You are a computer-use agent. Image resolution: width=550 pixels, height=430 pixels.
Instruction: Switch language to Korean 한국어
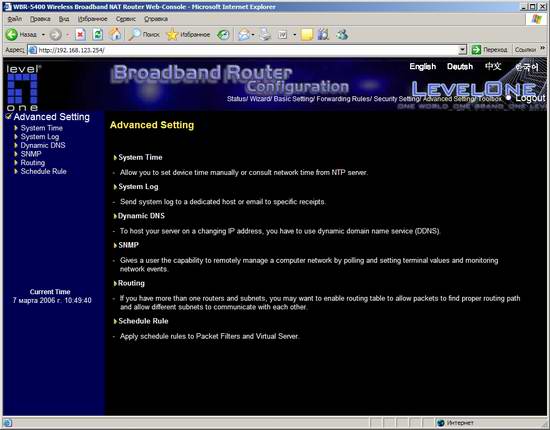click(526, 67)
